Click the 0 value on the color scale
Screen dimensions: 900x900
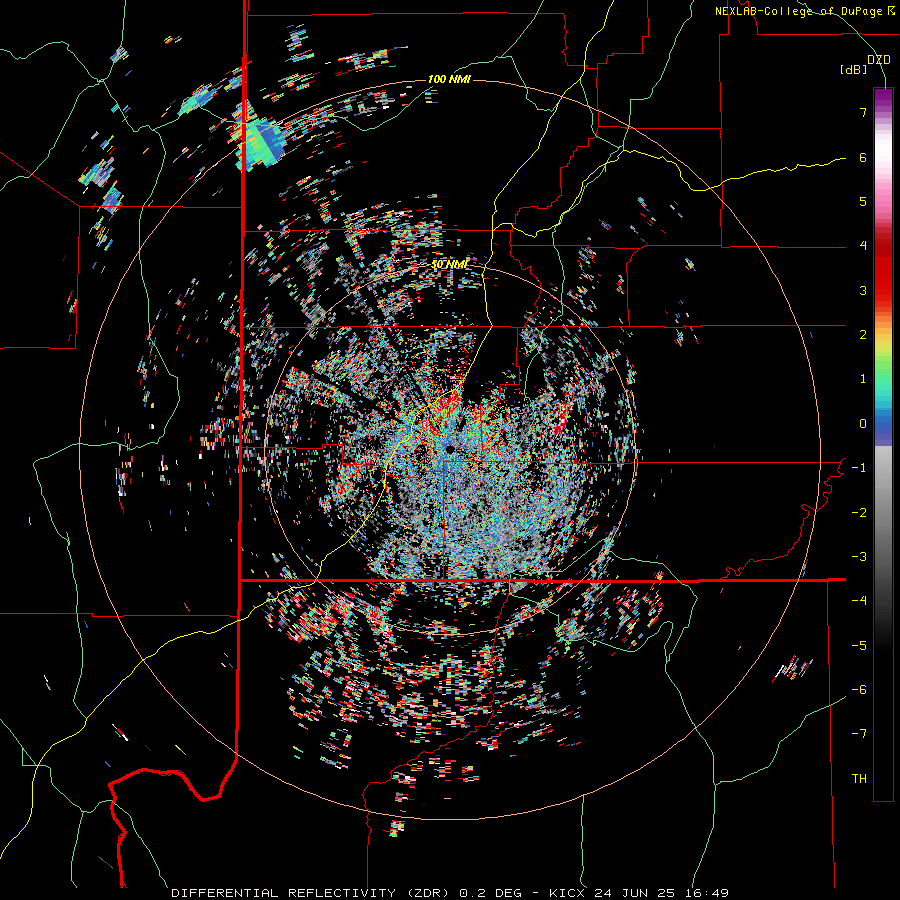(x=863, y=424)
